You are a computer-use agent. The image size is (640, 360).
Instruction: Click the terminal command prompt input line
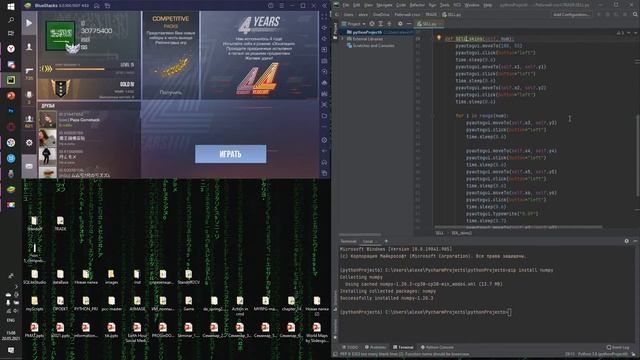tap(425, 312)
